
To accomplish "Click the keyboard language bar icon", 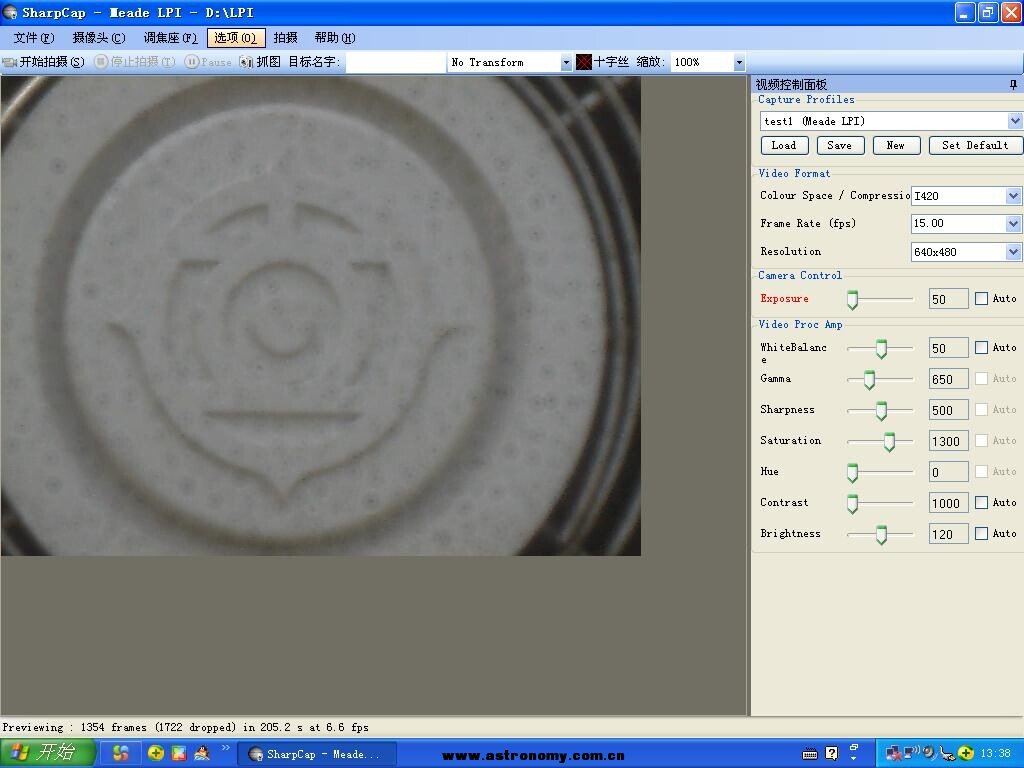I will pos(810,754).
